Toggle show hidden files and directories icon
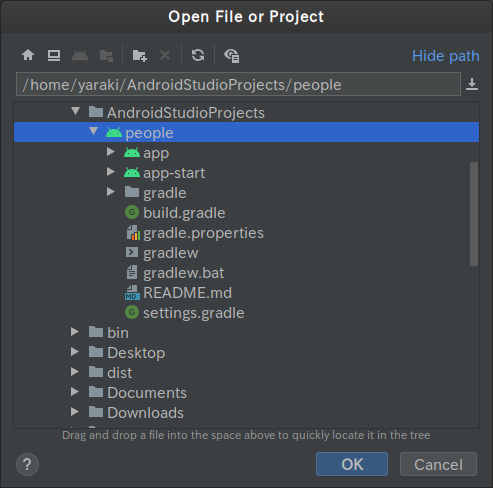 point(232,55)
